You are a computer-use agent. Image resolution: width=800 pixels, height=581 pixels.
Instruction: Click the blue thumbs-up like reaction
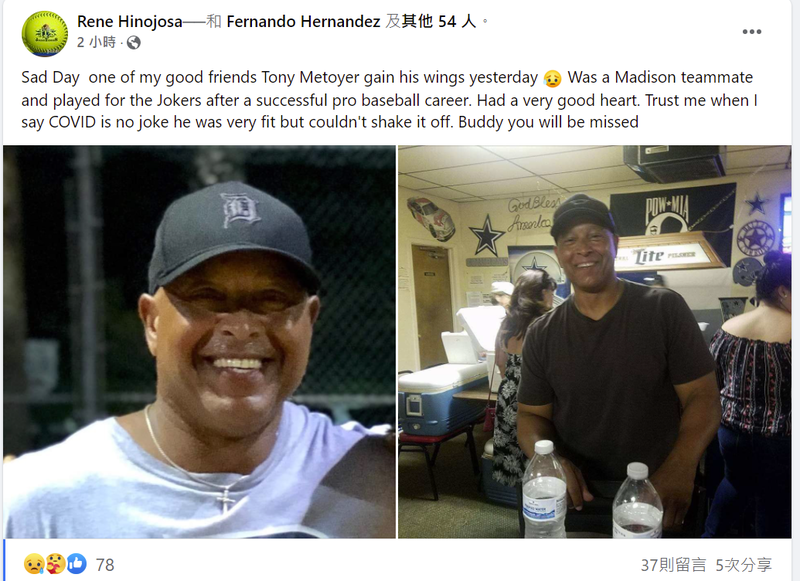pyautogui.click(x=77, y=564)
